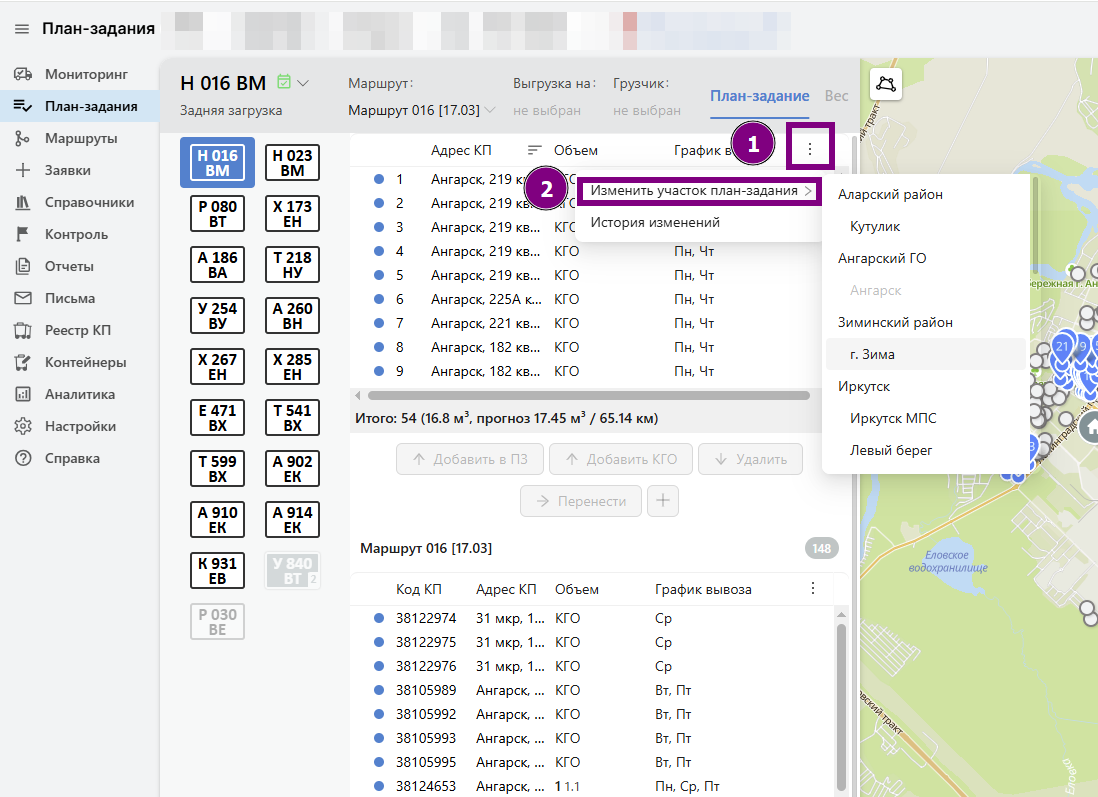Select г. Зима from the district list
1098x797 pixels.
(872, 354)
